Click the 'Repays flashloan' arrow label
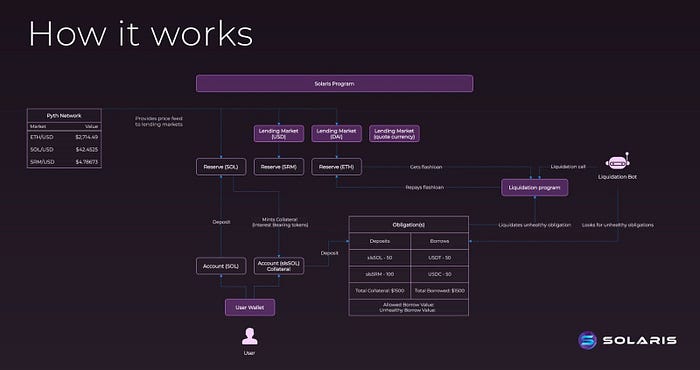Screen dimensions: 700x370 click(x=425, y=187)
